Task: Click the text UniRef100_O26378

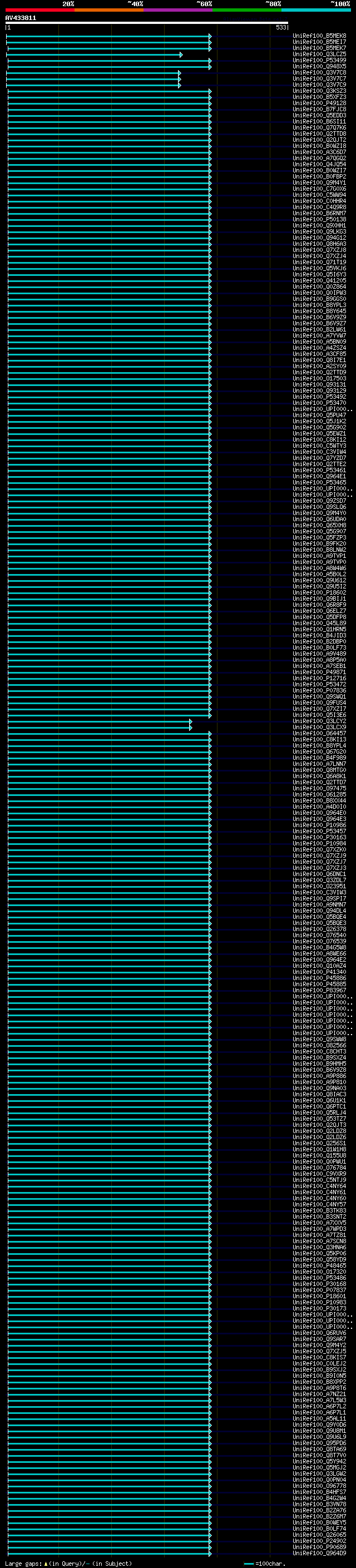Action: pyautogui.click(x=319, y=929)
